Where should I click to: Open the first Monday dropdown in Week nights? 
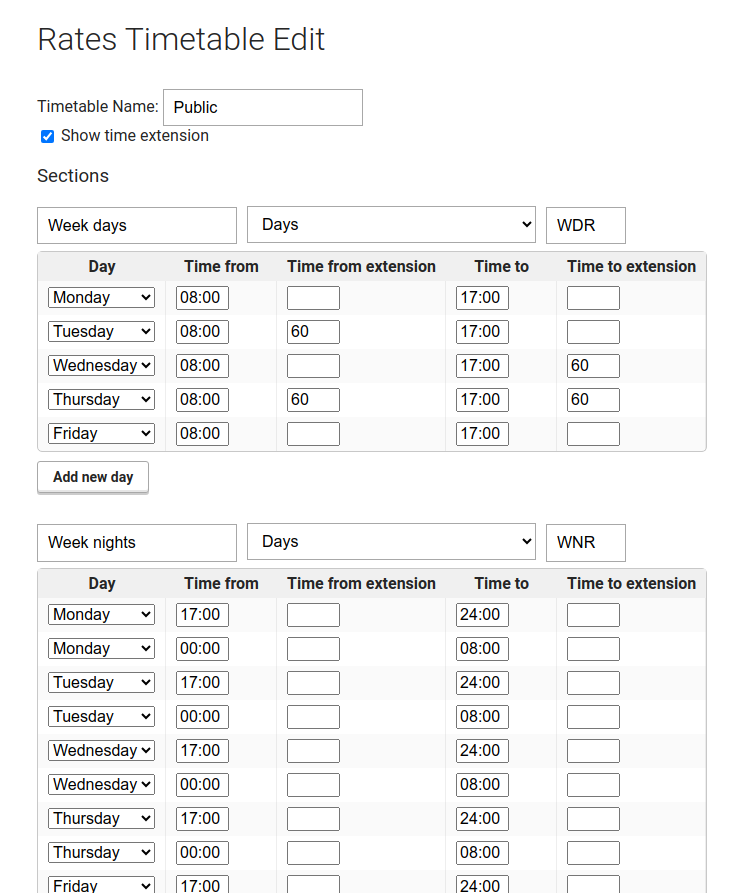[x=101, y=615]
